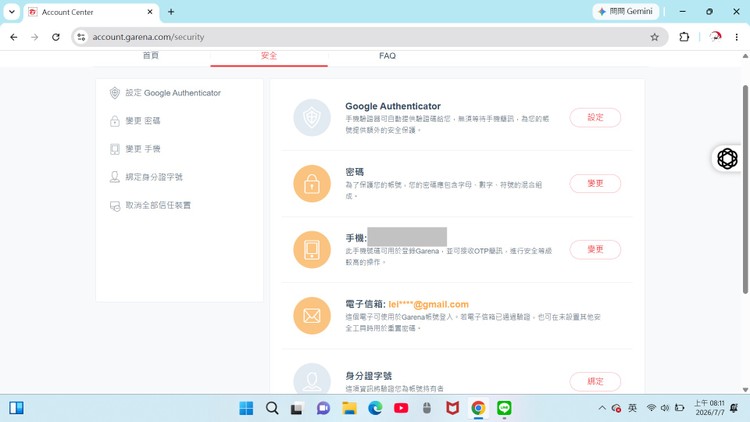Open sidebar 變更 密碼 item
Screen dimensions: 750x422
pos(135,121)
